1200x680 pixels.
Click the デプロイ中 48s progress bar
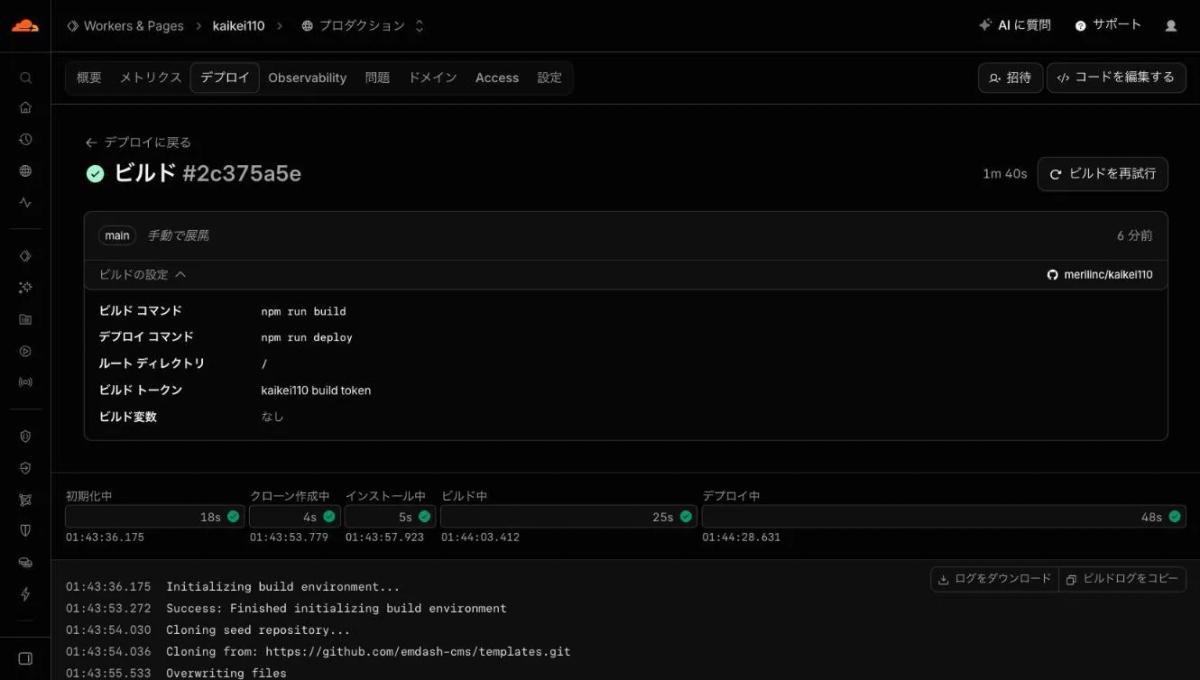944,517
